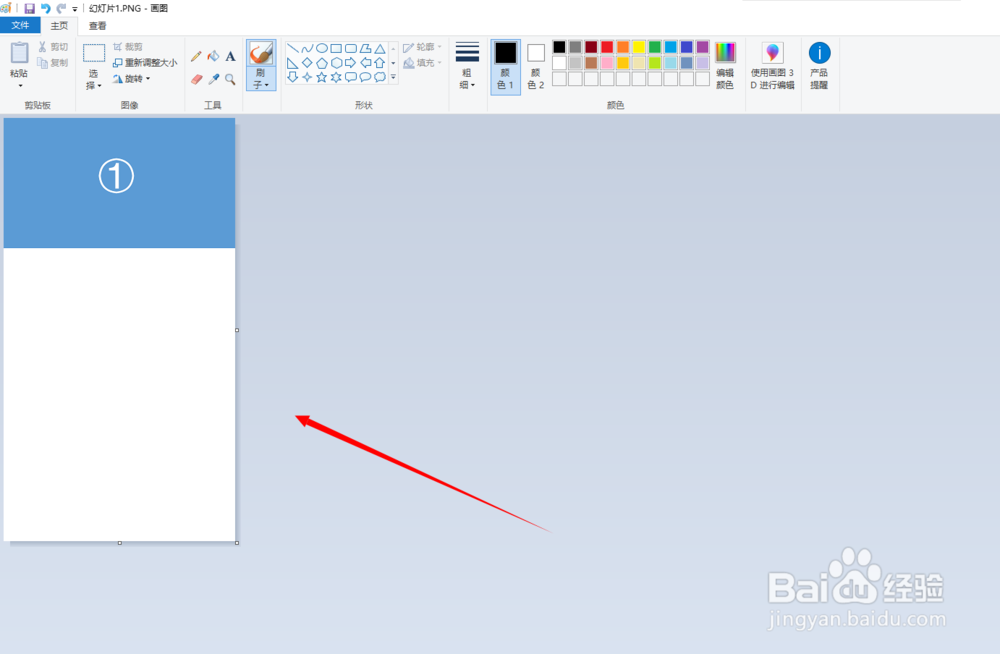Select the Text tool (A icon)

[x=231, y=57]
